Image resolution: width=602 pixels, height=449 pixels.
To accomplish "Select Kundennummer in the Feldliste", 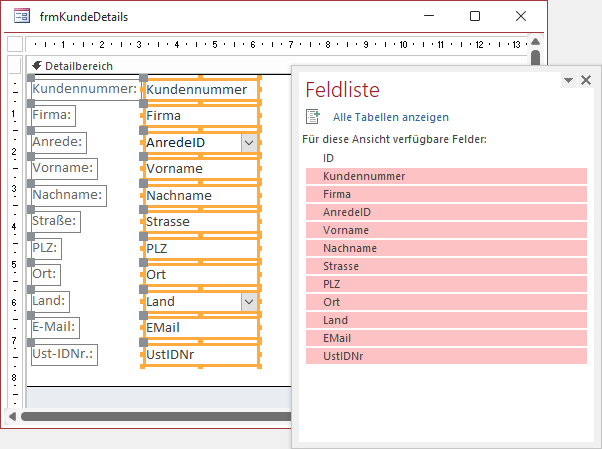I will [x=446, y=176].
